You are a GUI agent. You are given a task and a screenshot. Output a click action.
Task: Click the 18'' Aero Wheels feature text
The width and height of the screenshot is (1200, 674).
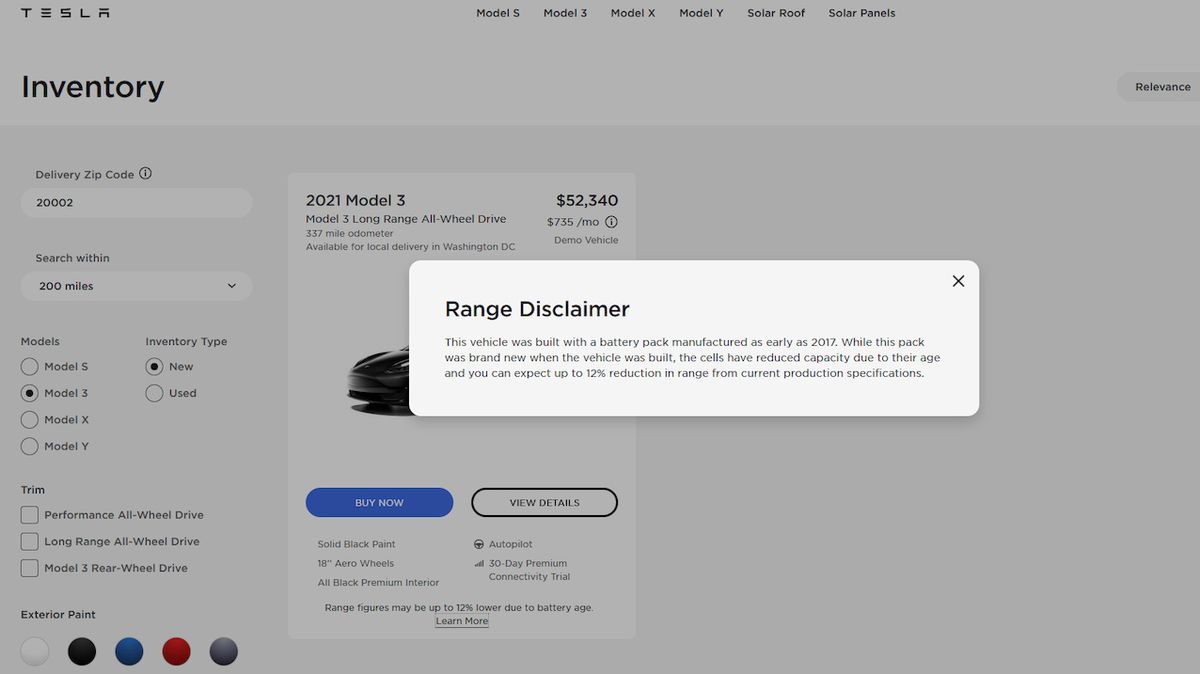(x=356, y=564)
